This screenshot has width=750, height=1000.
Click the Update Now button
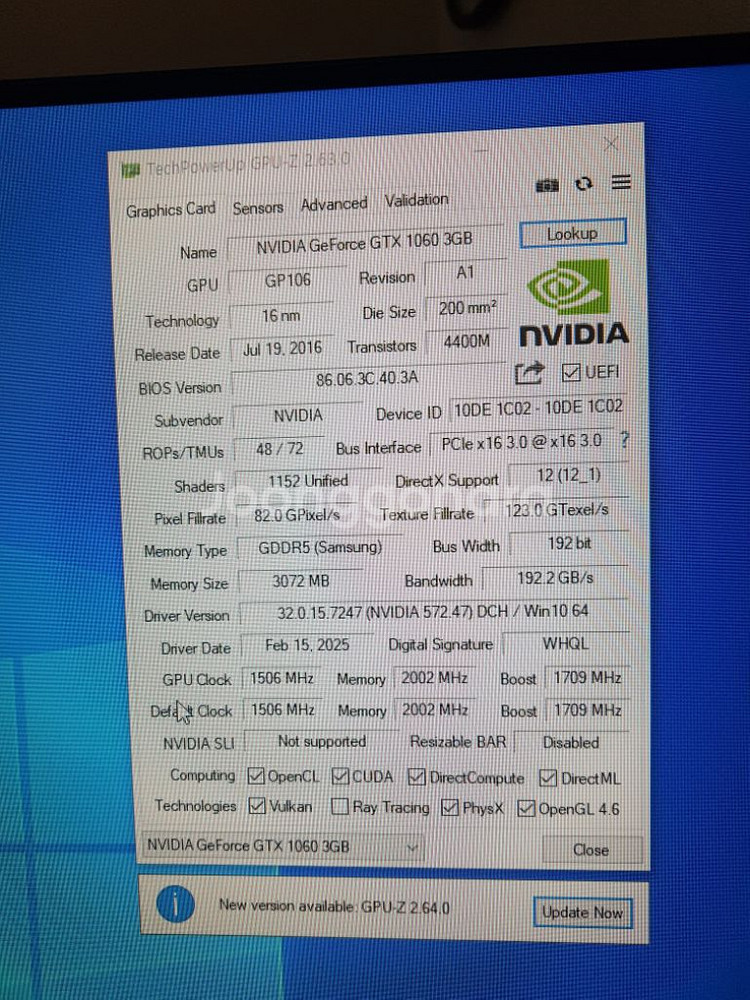coord(582,913)
